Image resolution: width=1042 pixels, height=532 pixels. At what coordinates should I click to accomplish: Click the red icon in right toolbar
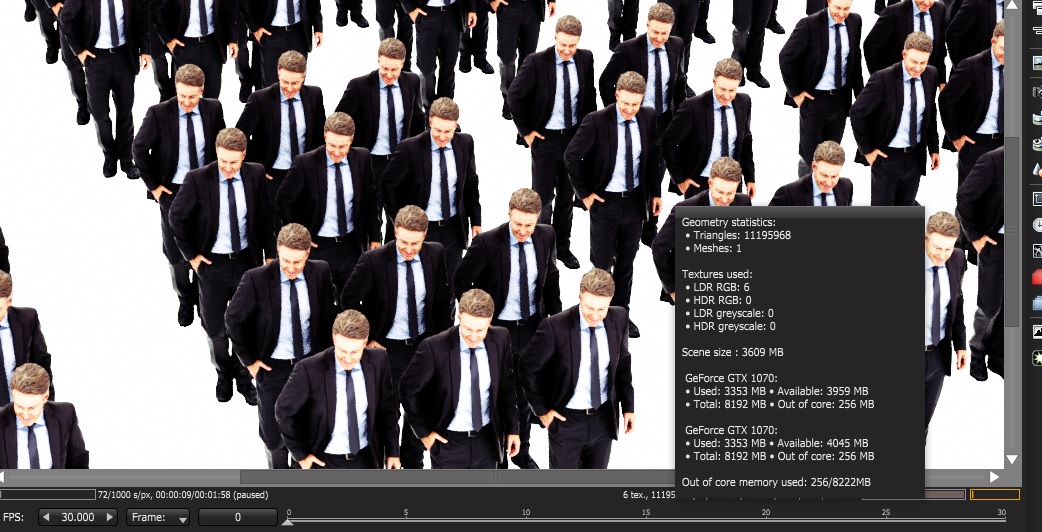(1037, 277)
